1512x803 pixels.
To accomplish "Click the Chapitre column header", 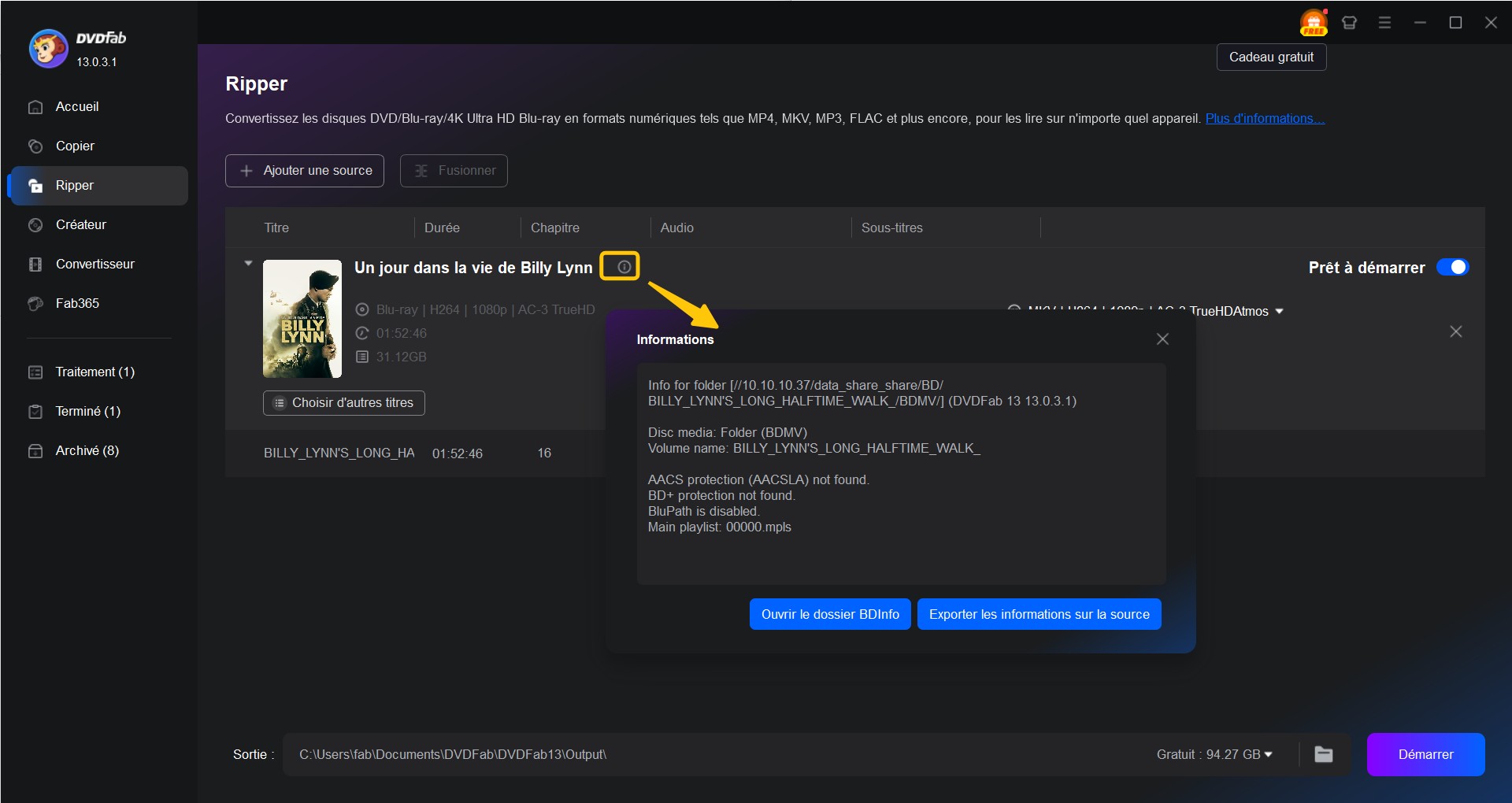I will coord(555,228).
